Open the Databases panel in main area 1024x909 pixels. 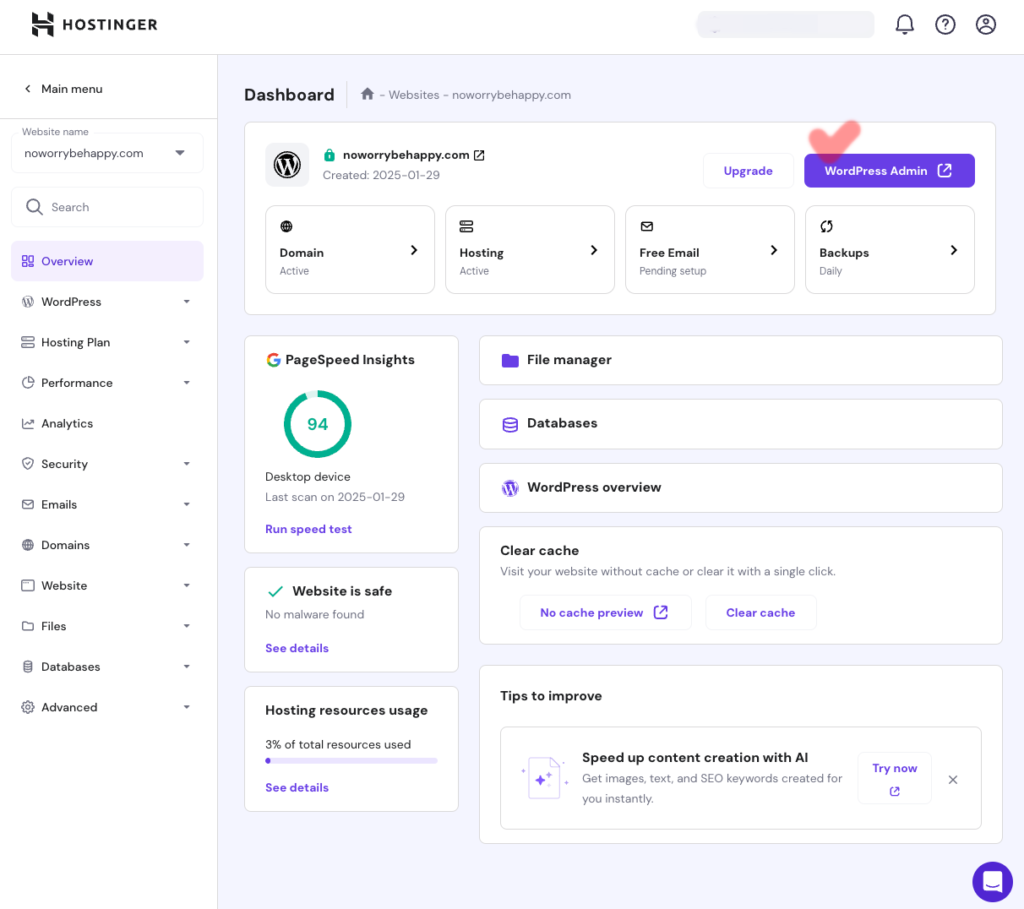[x=741, y=424]
